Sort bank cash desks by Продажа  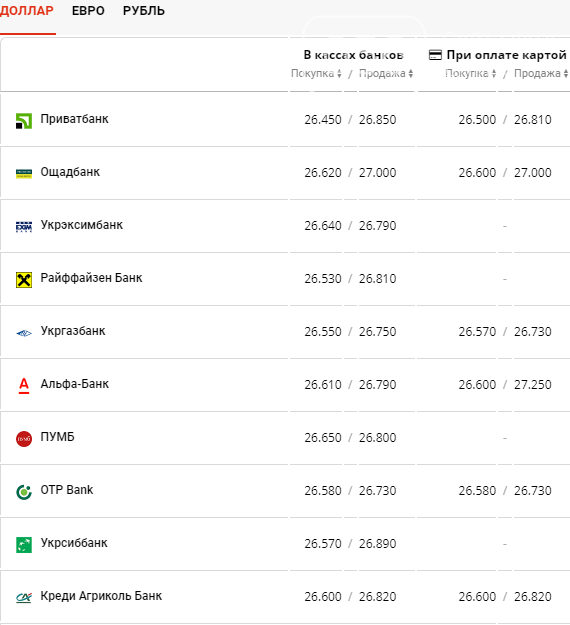[386, 73]
